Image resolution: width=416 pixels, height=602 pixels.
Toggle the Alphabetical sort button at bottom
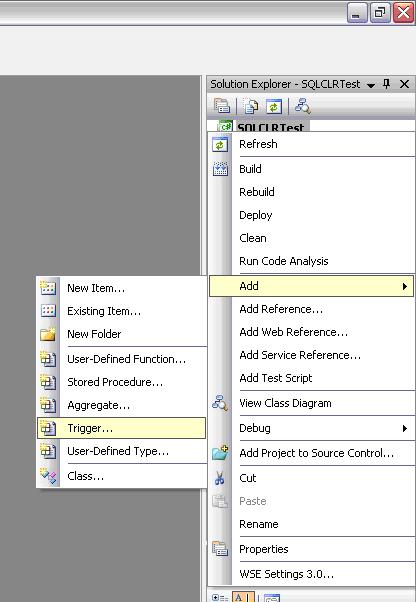(x=243, y=597)
